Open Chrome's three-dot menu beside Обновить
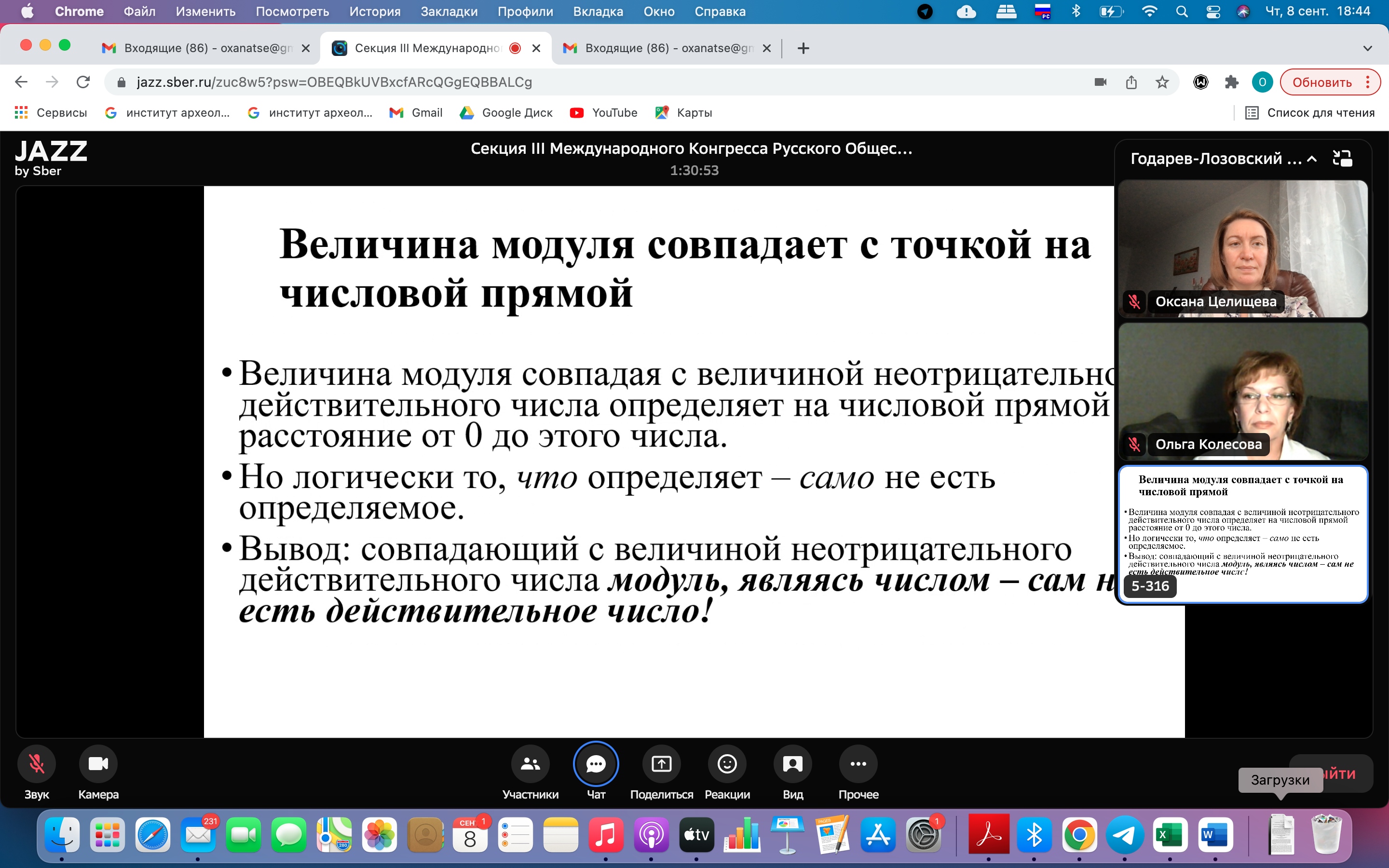 pos(1368,82)
